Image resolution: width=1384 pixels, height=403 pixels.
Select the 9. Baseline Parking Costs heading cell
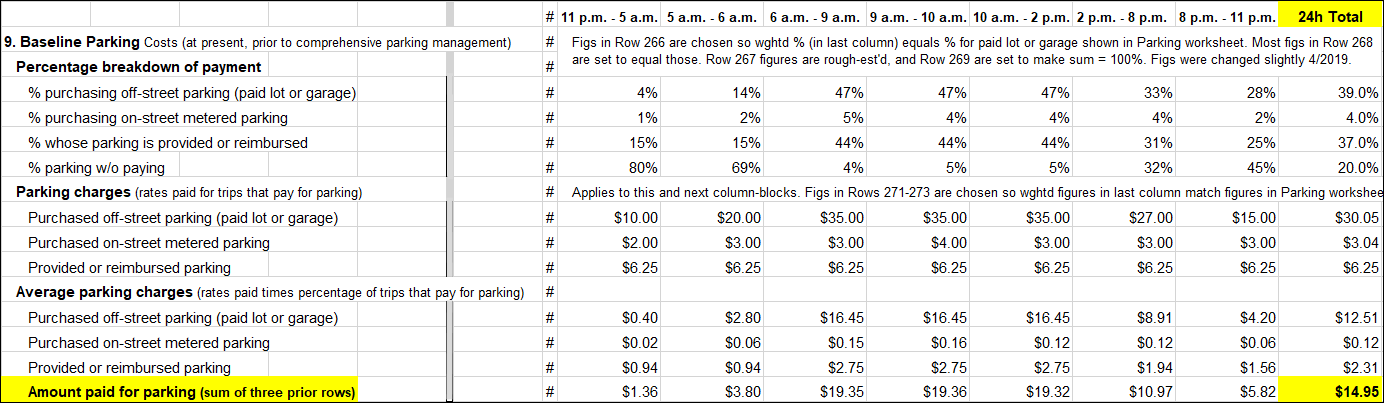point(258,42)
